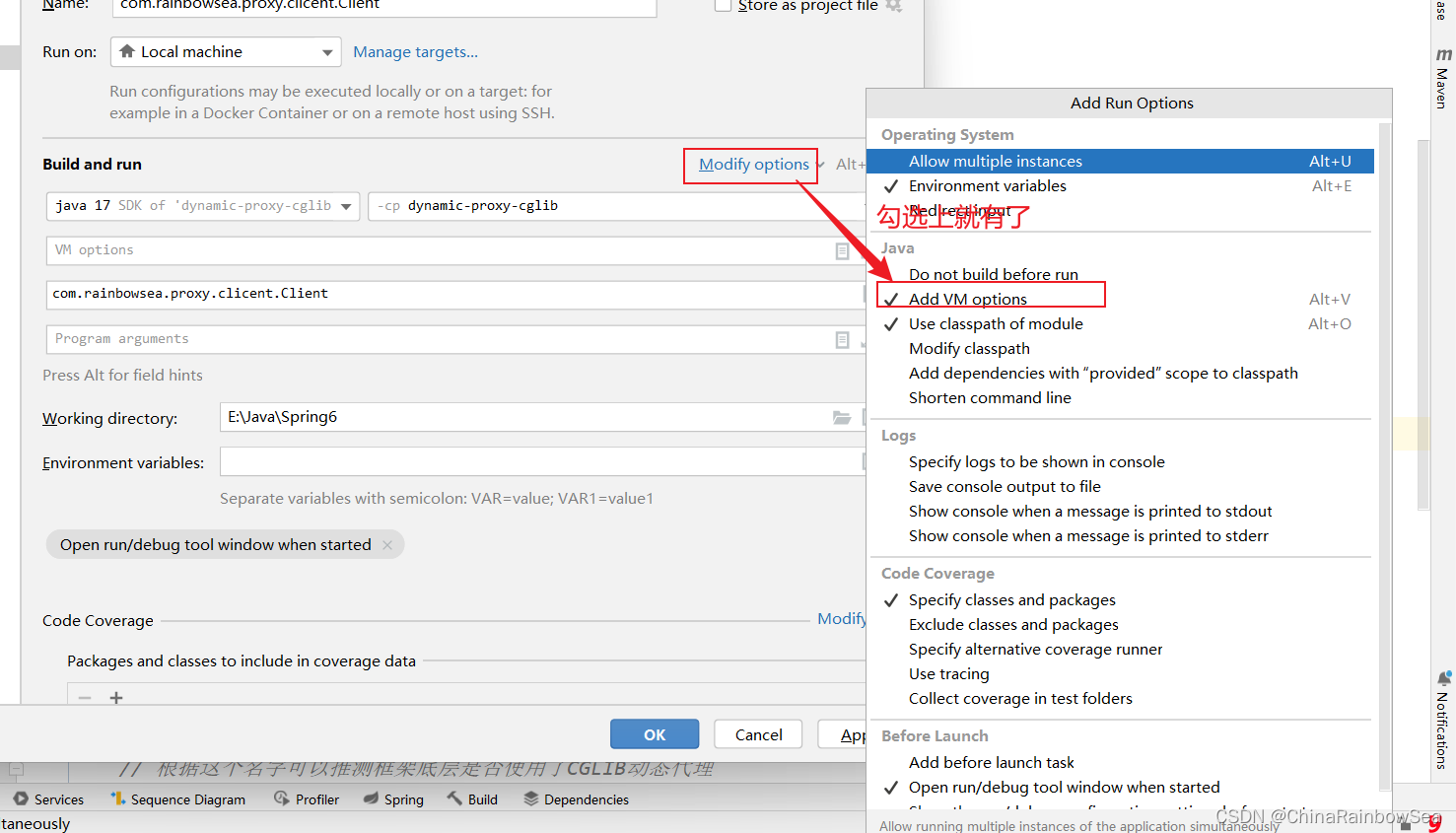Expand the VM options field editor icon
The image size is (1456, 833).
tap(842, 250)
